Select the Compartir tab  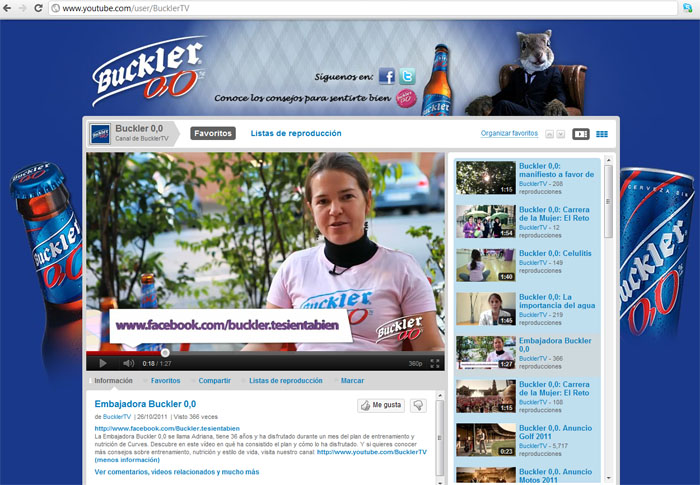coord(215,380)
